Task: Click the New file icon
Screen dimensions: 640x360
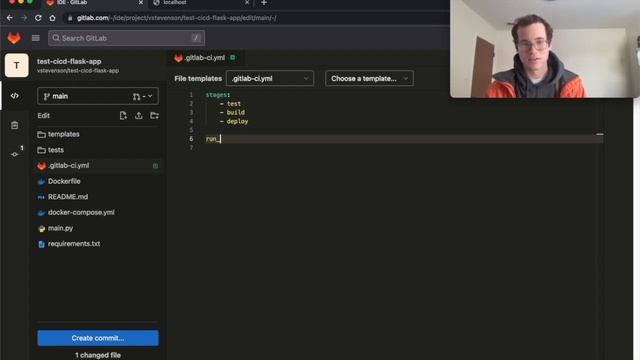Action: coord(123,116)
